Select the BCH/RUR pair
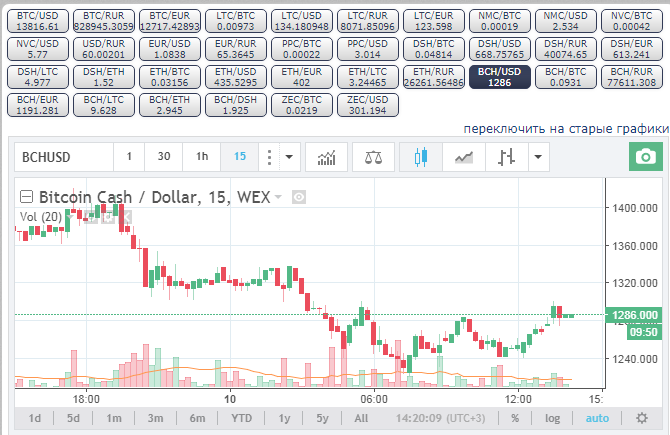The image size is (670, 435). (632, 77)
